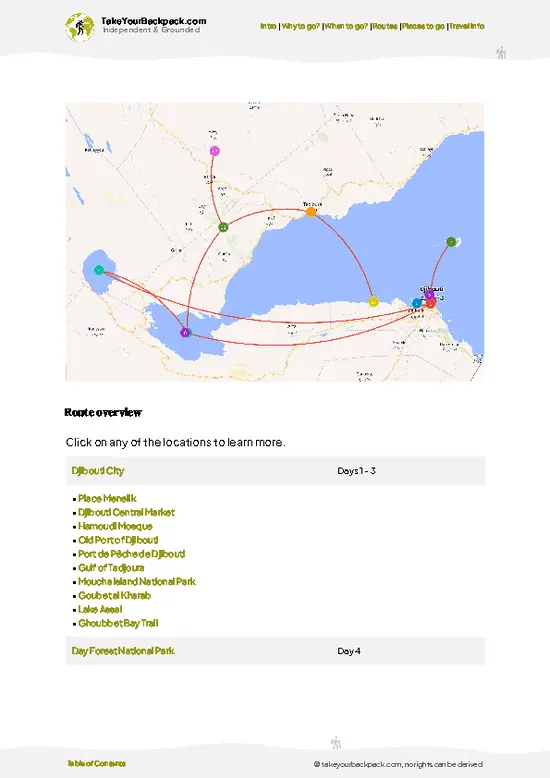Click the green marker on the offshore island
Viewport: 550px width, 778px height.
pos(451,242)
